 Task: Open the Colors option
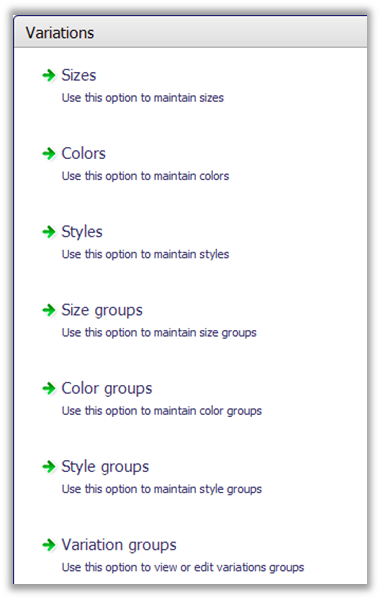point(84,154)
